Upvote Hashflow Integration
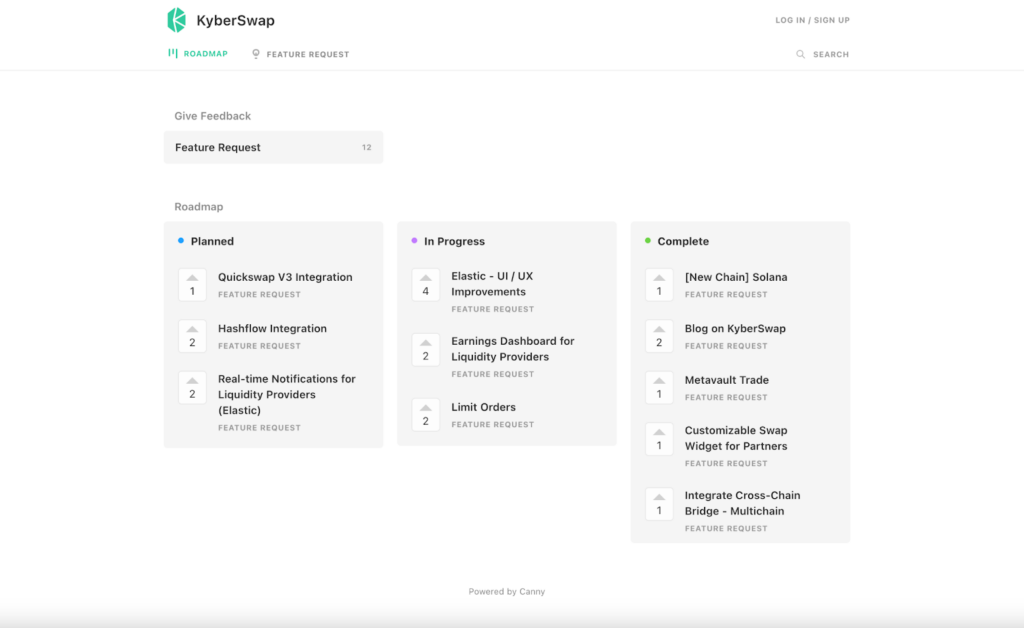Image resolution: width=1024 pixels, height=628 pixels. pyautogui.click(x=192, y=336)
